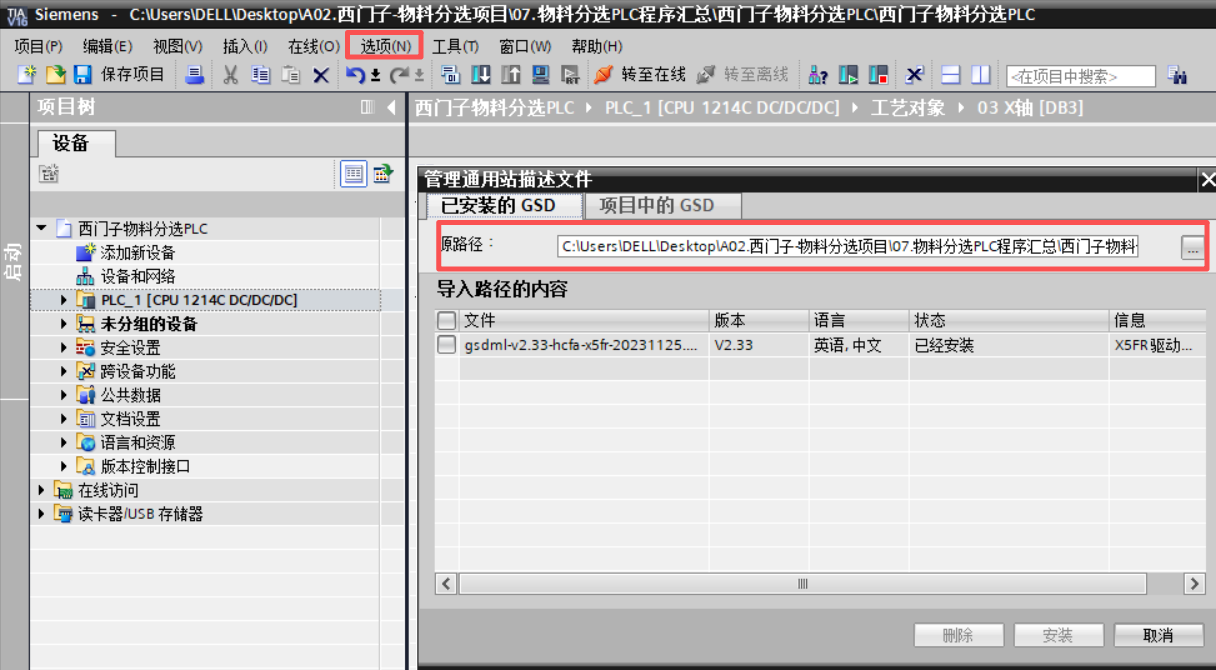Image resolution: width=1216 pixels, height=670 pixels.
Task: Click the Cut scissors icon
Action: (231, 75)
